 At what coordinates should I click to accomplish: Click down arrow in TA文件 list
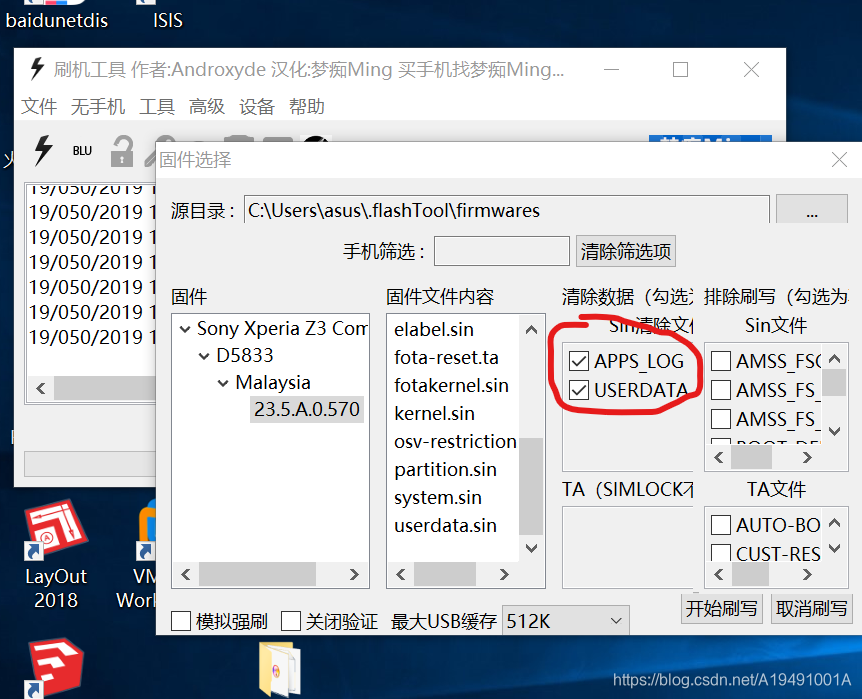click(835, 548)
